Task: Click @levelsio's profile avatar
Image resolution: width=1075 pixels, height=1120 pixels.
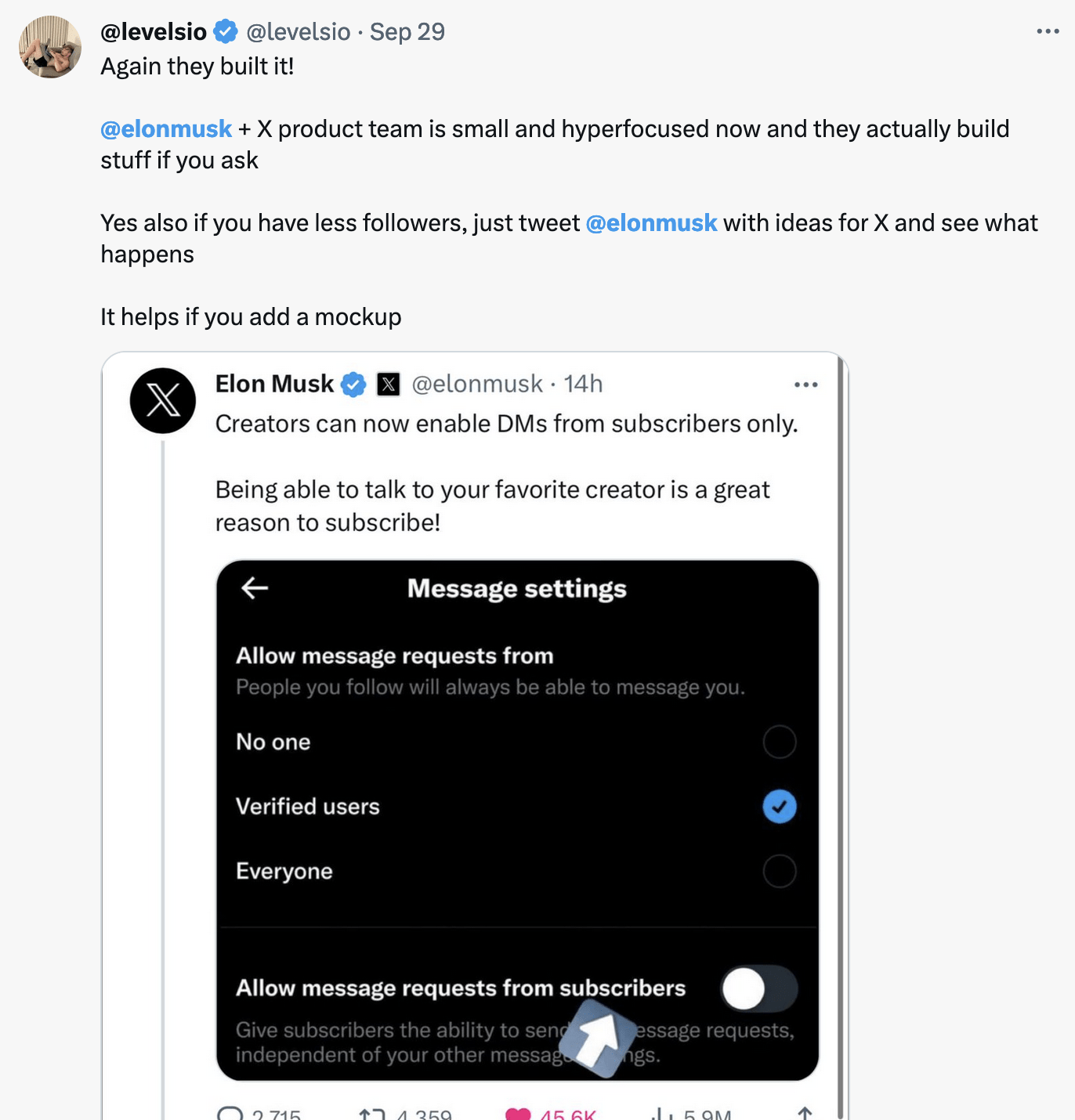Action: click(x=49, y=47)
